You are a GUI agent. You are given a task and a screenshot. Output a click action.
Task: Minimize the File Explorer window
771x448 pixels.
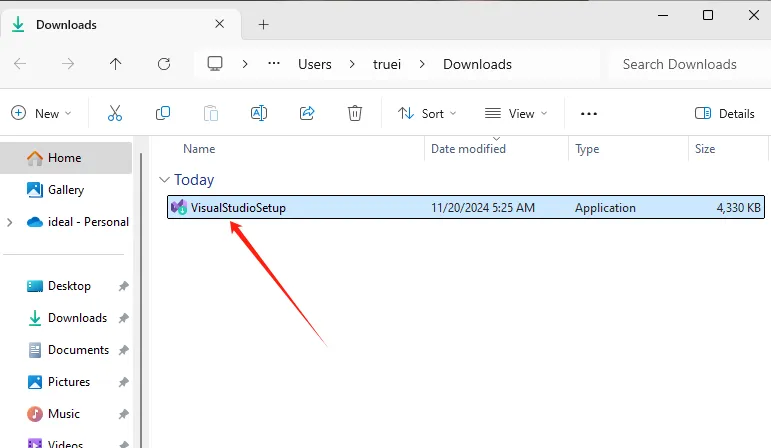point(663,15)
